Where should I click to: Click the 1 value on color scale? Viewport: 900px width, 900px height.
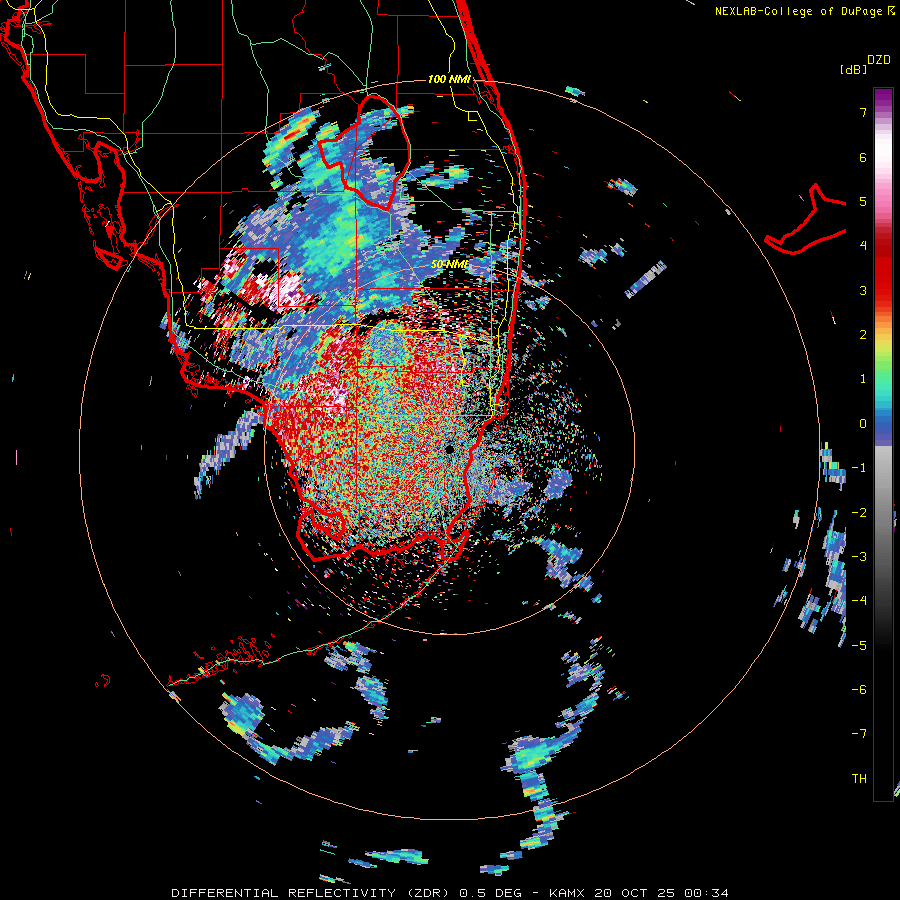863,379
